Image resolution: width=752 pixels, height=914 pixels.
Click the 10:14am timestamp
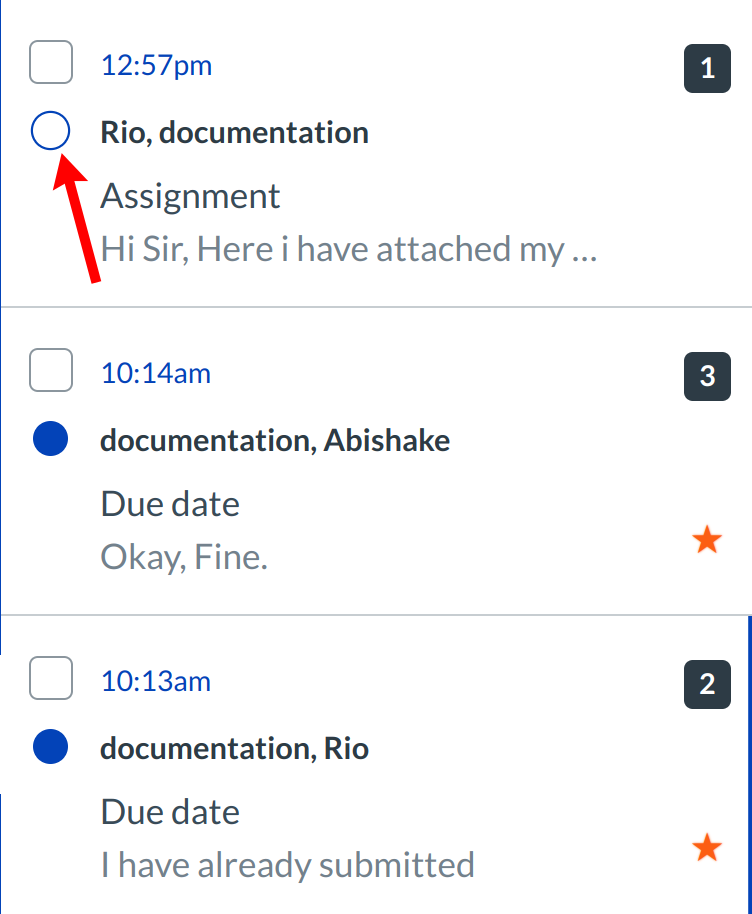(156, 374)
